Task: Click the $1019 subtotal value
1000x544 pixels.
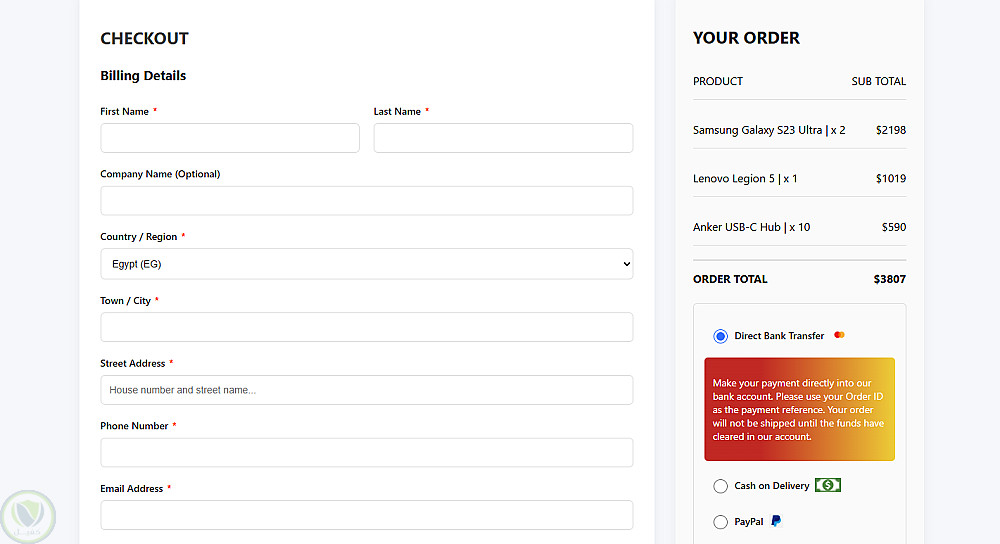Action: (x=891, y=179)
